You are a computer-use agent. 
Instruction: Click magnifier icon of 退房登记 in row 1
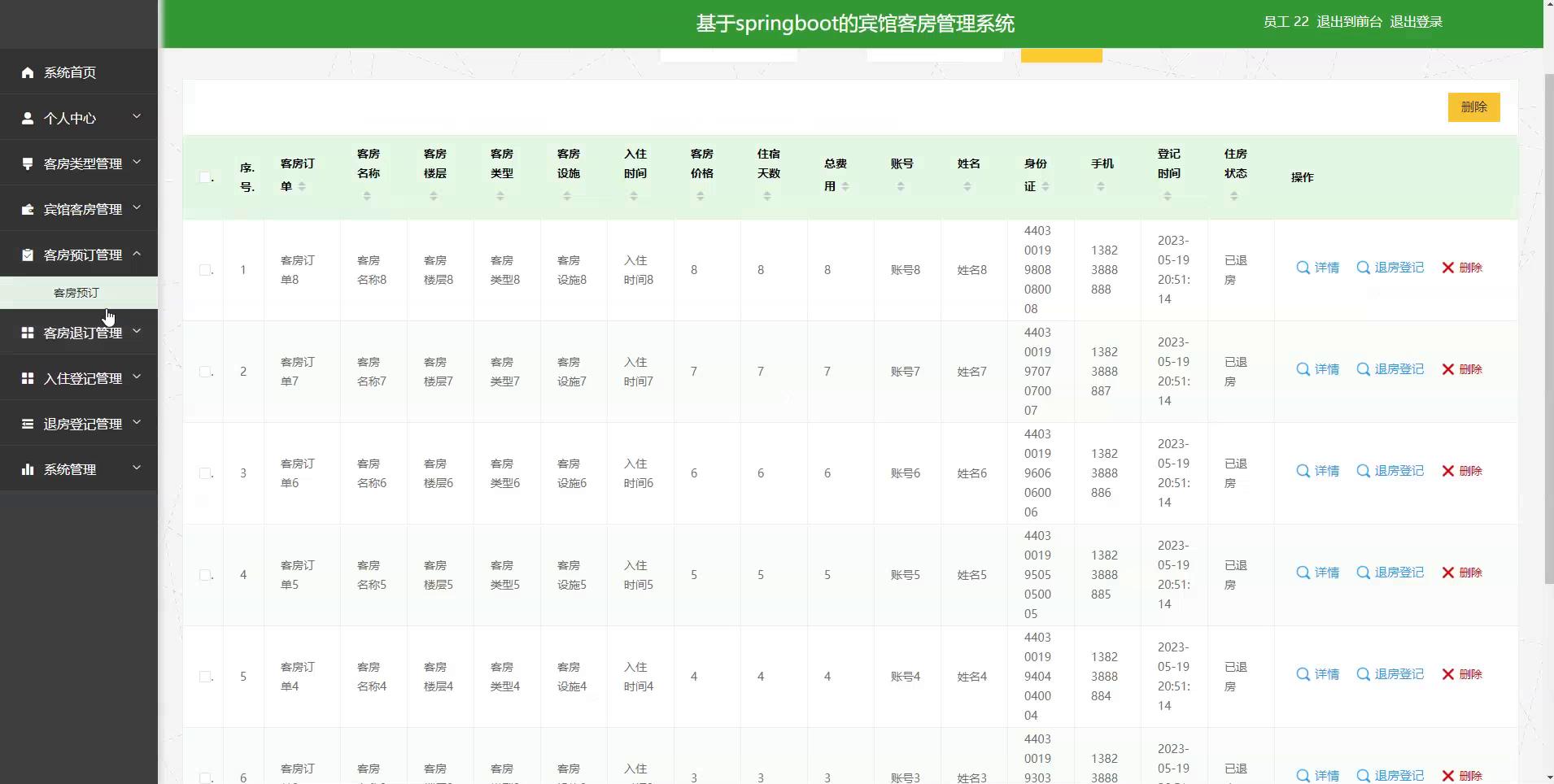click(1363, 268)
